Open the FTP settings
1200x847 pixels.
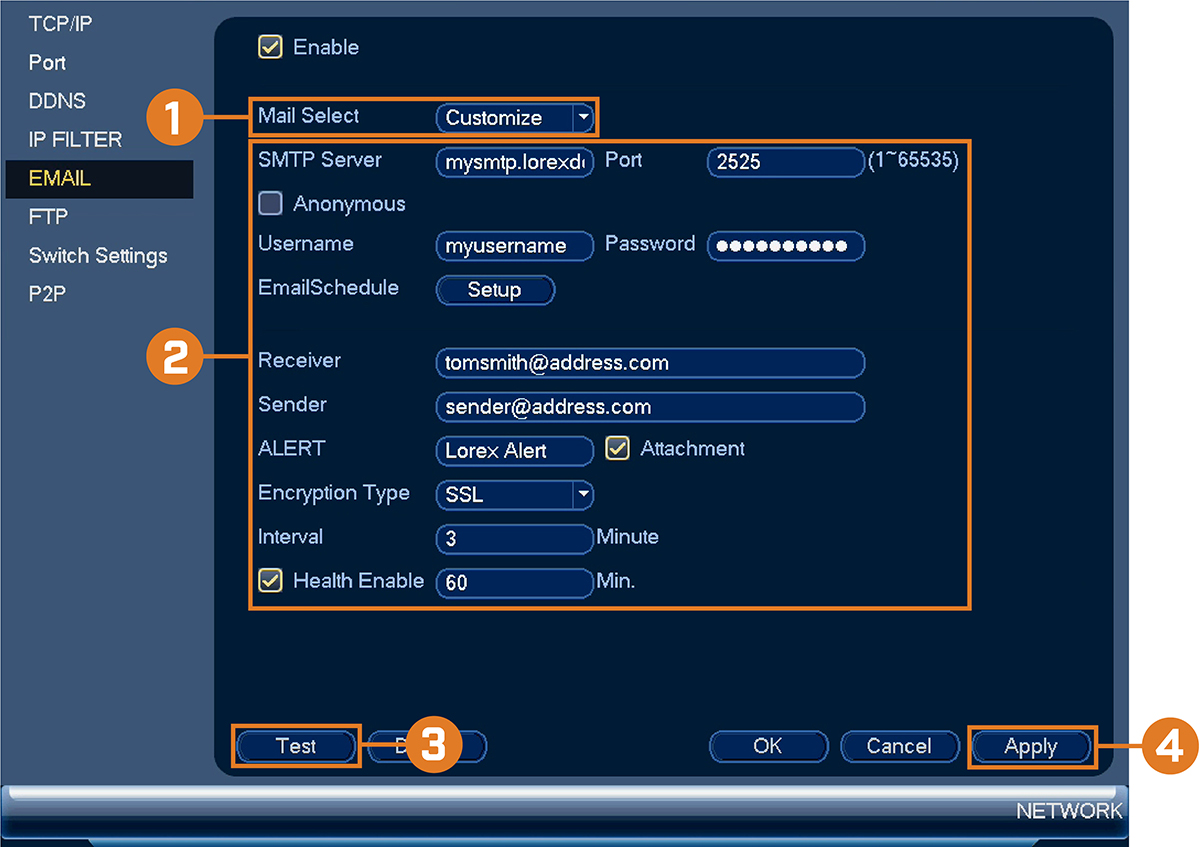48,217
